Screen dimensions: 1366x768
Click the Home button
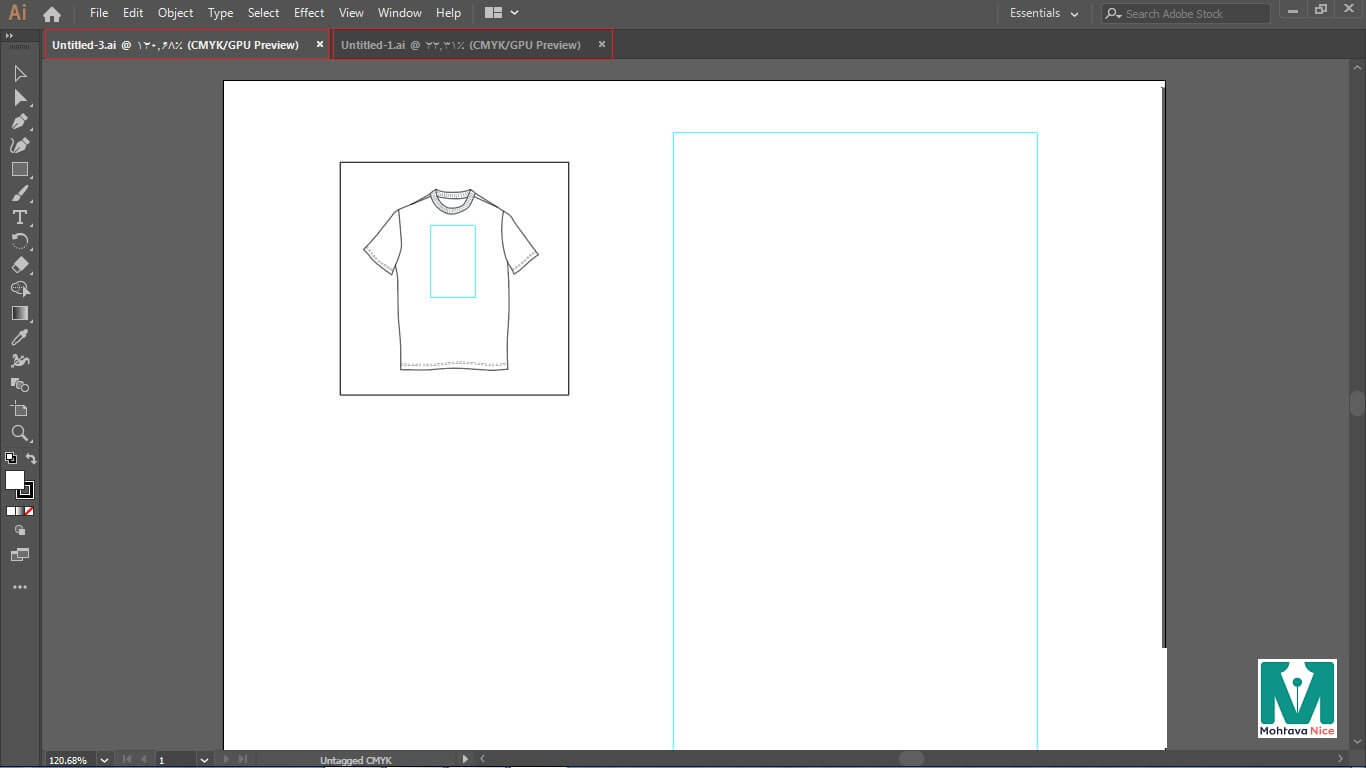tap(52, 14)
